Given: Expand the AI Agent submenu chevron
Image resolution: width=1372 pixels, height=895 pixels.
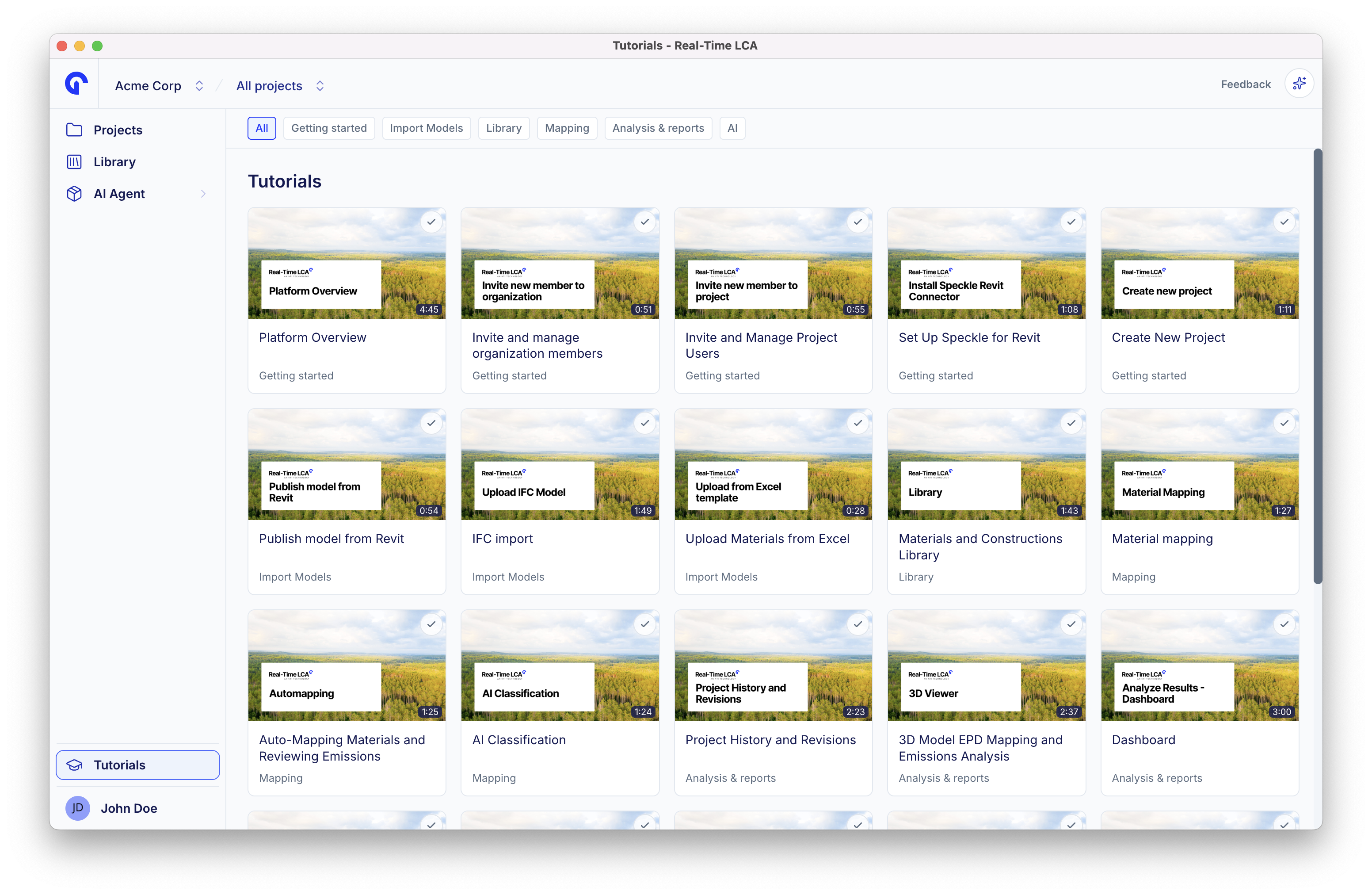Looking at the screenshot, I should 203,194.
